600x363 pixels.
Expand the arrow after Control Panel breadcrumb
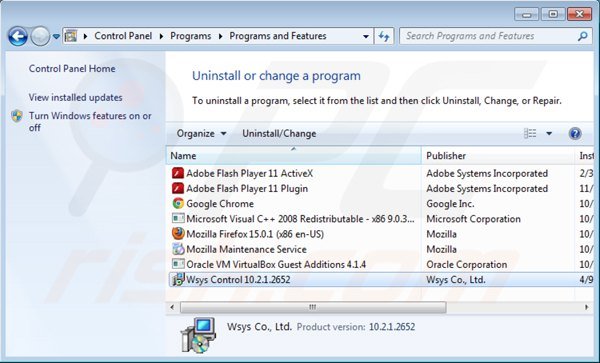[x=161, y=36]
